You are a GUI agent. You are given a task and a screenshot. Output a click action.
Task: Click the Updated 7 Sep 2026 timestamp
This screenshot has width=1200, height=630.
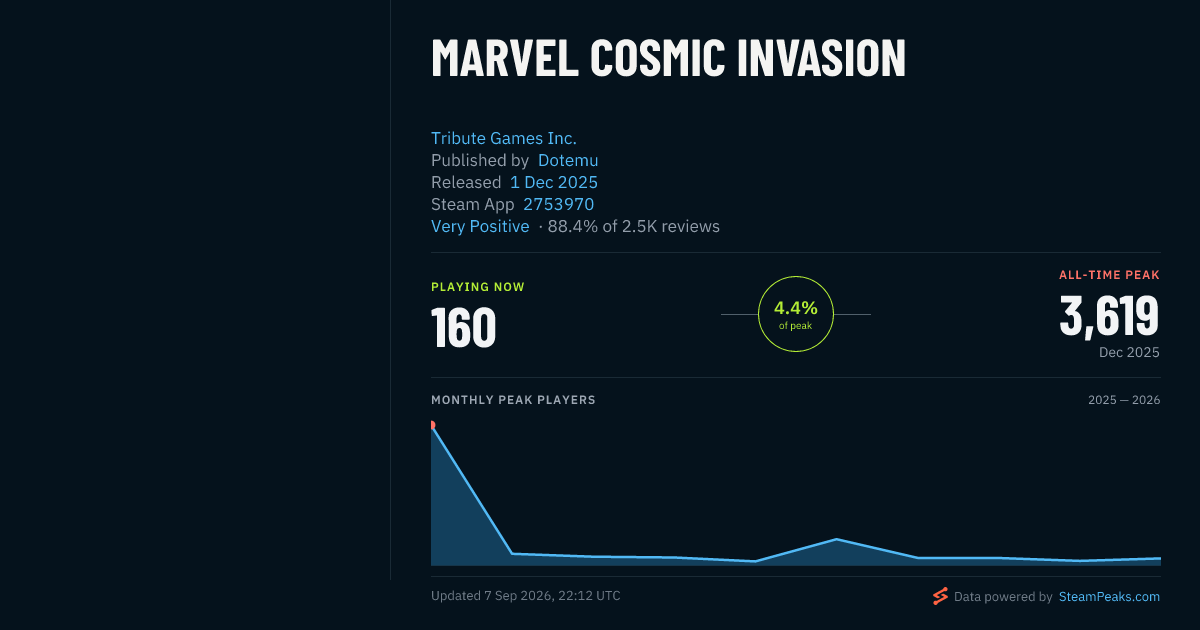[526, 596]
